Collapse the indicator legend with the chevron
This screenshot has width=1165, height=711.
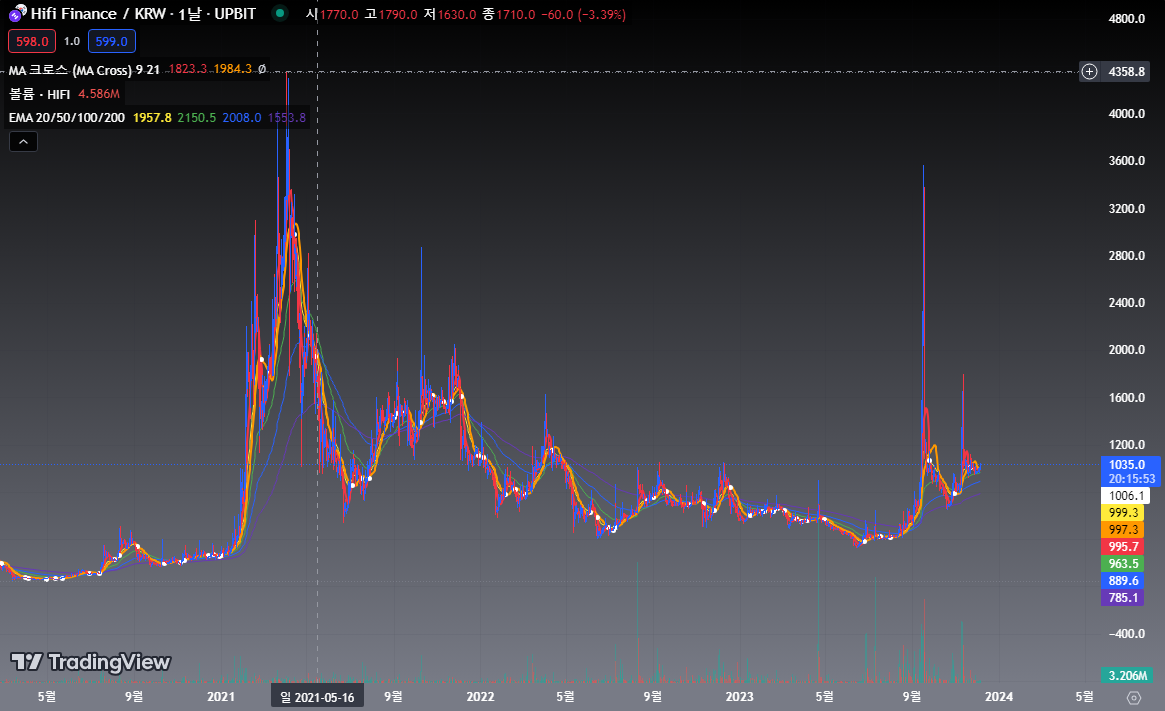click(x=23, y=141)
